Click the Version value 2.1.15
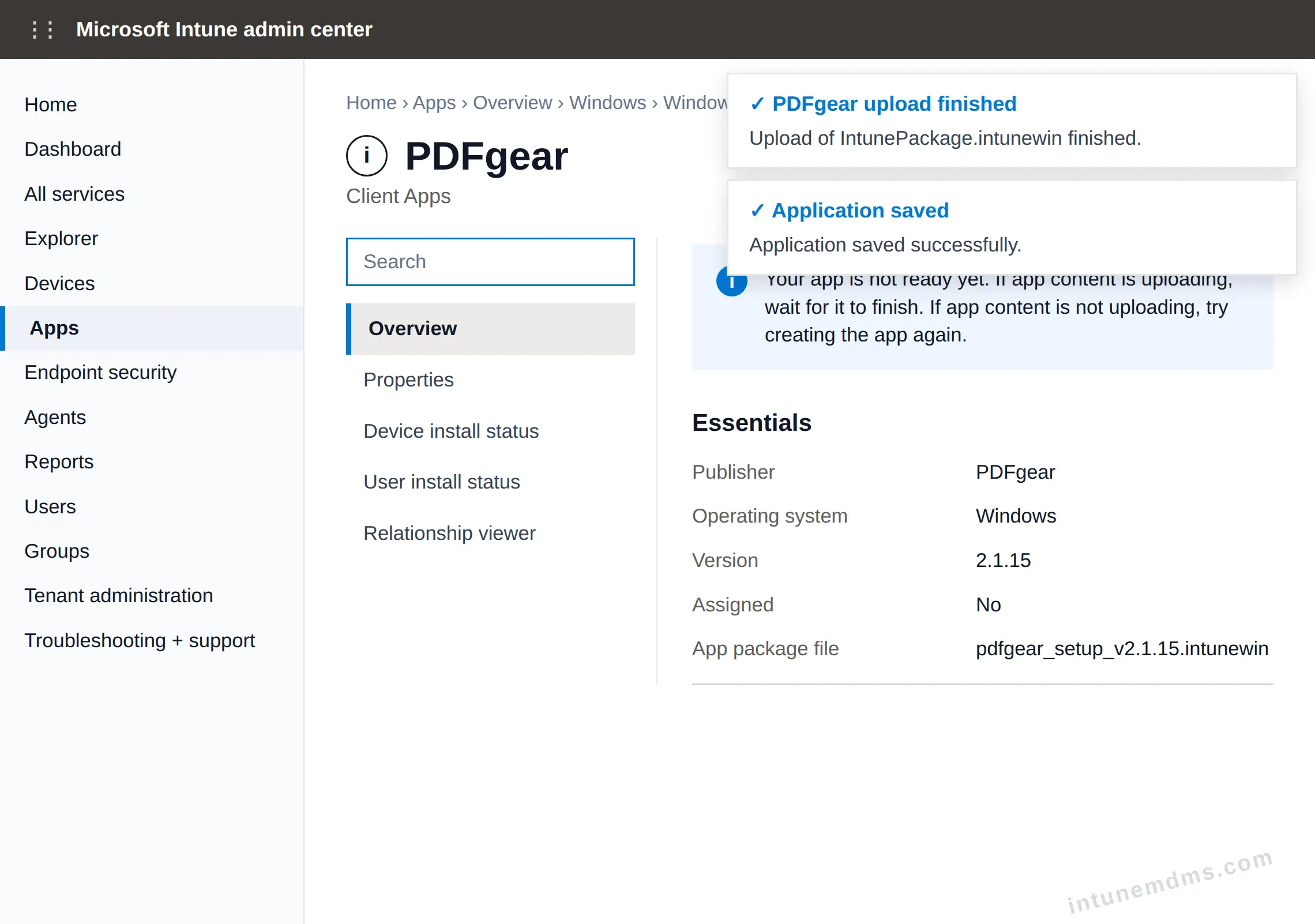The image size is (1315, 924). click(1003, 560)
